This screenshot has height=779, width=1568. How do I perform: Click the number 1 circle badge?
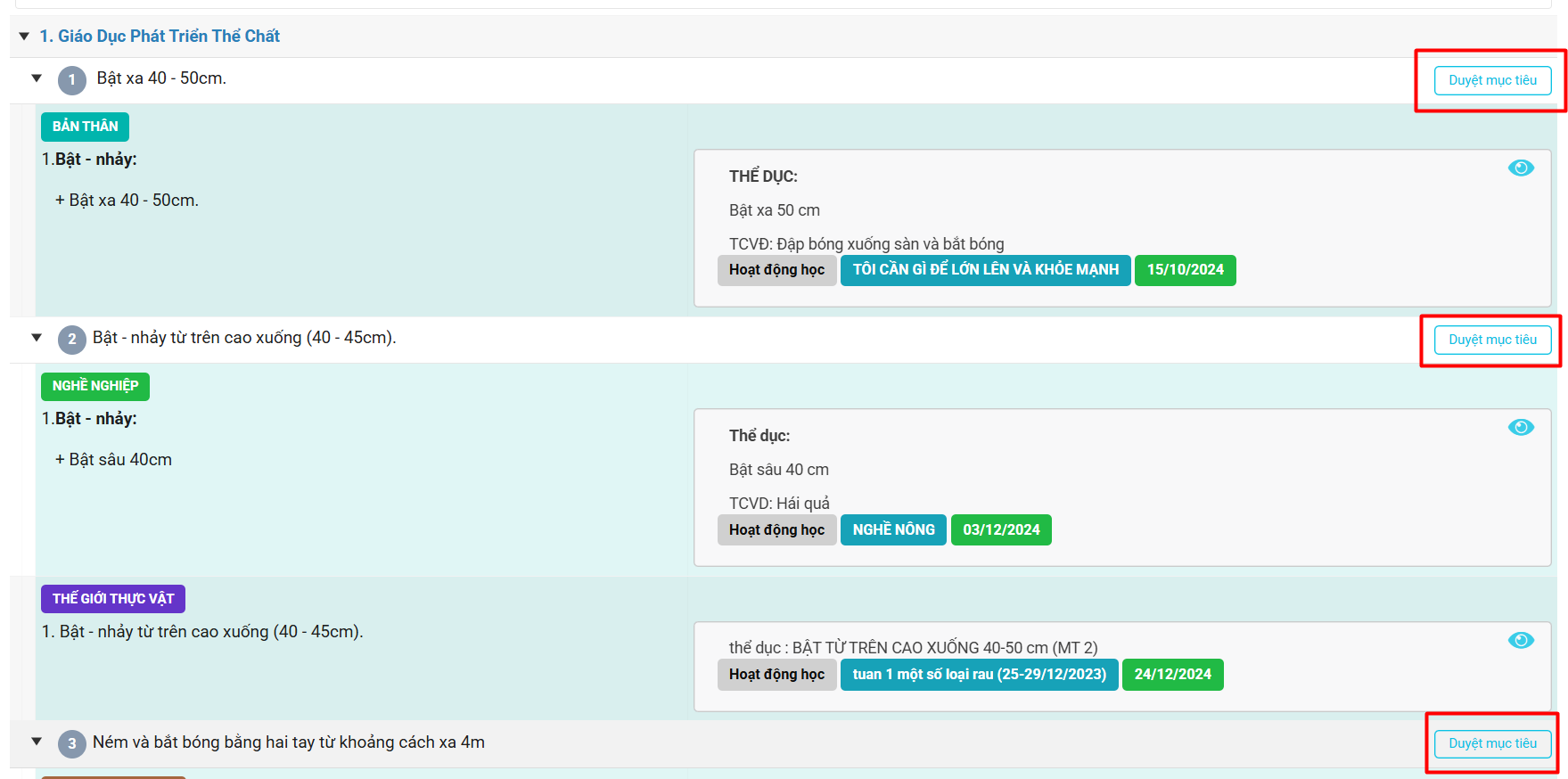tap(72, 80)
